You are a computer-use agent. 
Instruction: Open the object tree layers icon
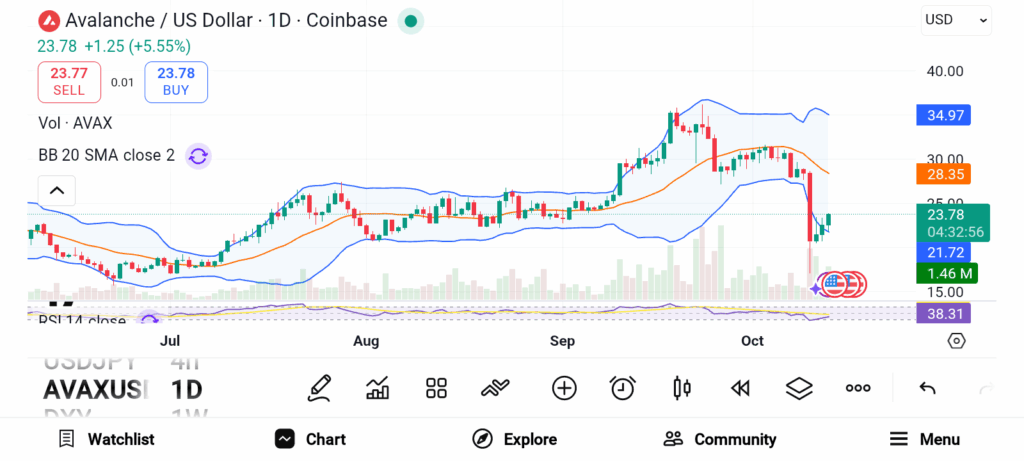point(799,388)
